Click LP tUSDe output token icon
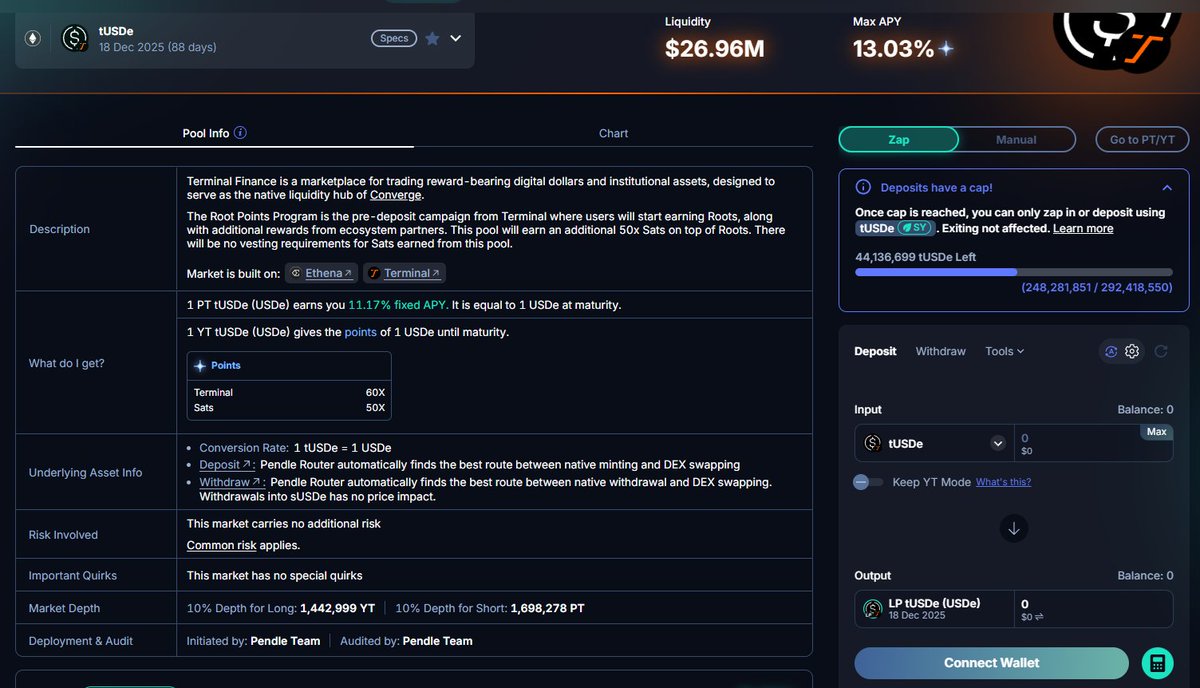Viewport: 1200px width, 688px height. [874, 609]
